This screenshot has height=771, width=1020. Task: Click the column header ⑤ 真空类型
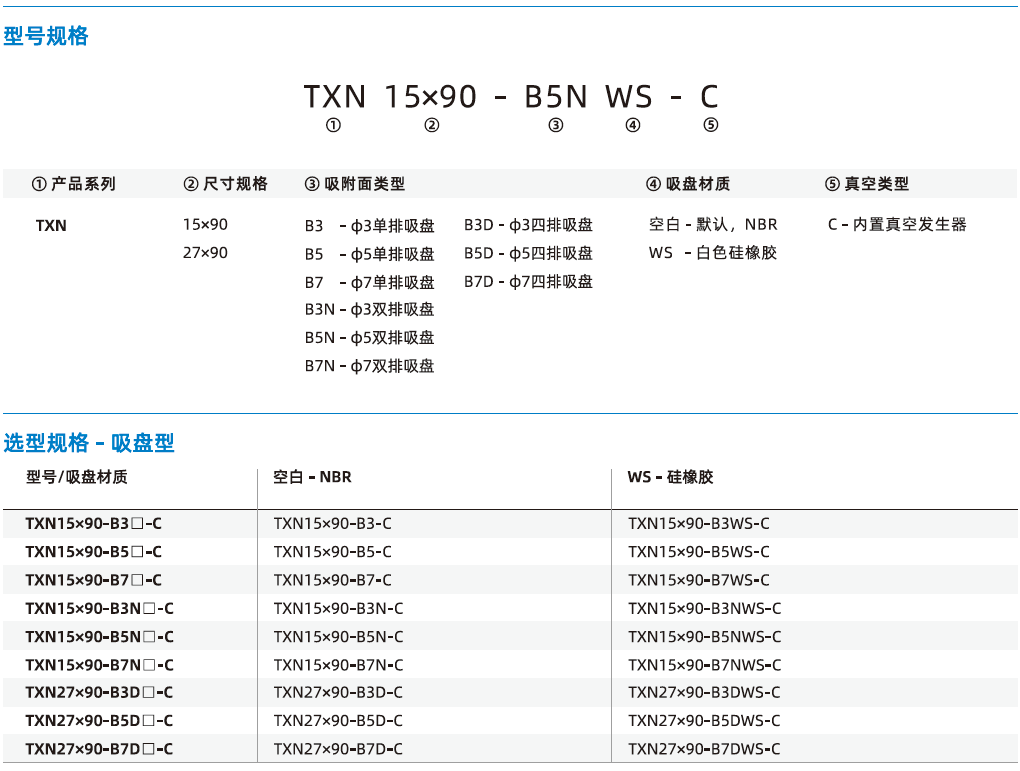[866, 184]
